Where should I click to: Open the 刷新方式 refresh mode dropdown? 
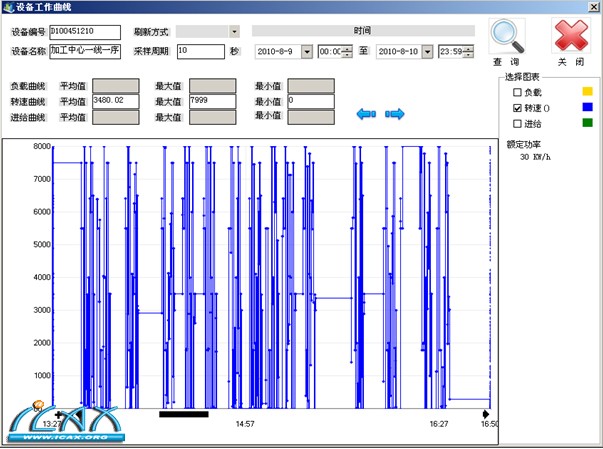click(234, 32)
